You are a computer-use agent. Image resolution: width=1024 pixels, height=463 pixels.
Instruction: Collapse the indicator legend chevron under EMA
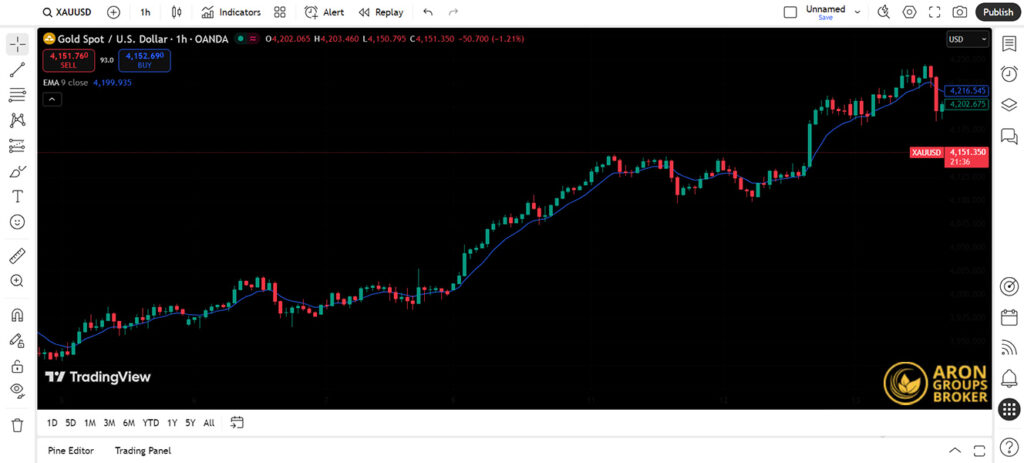click(51, 99)
